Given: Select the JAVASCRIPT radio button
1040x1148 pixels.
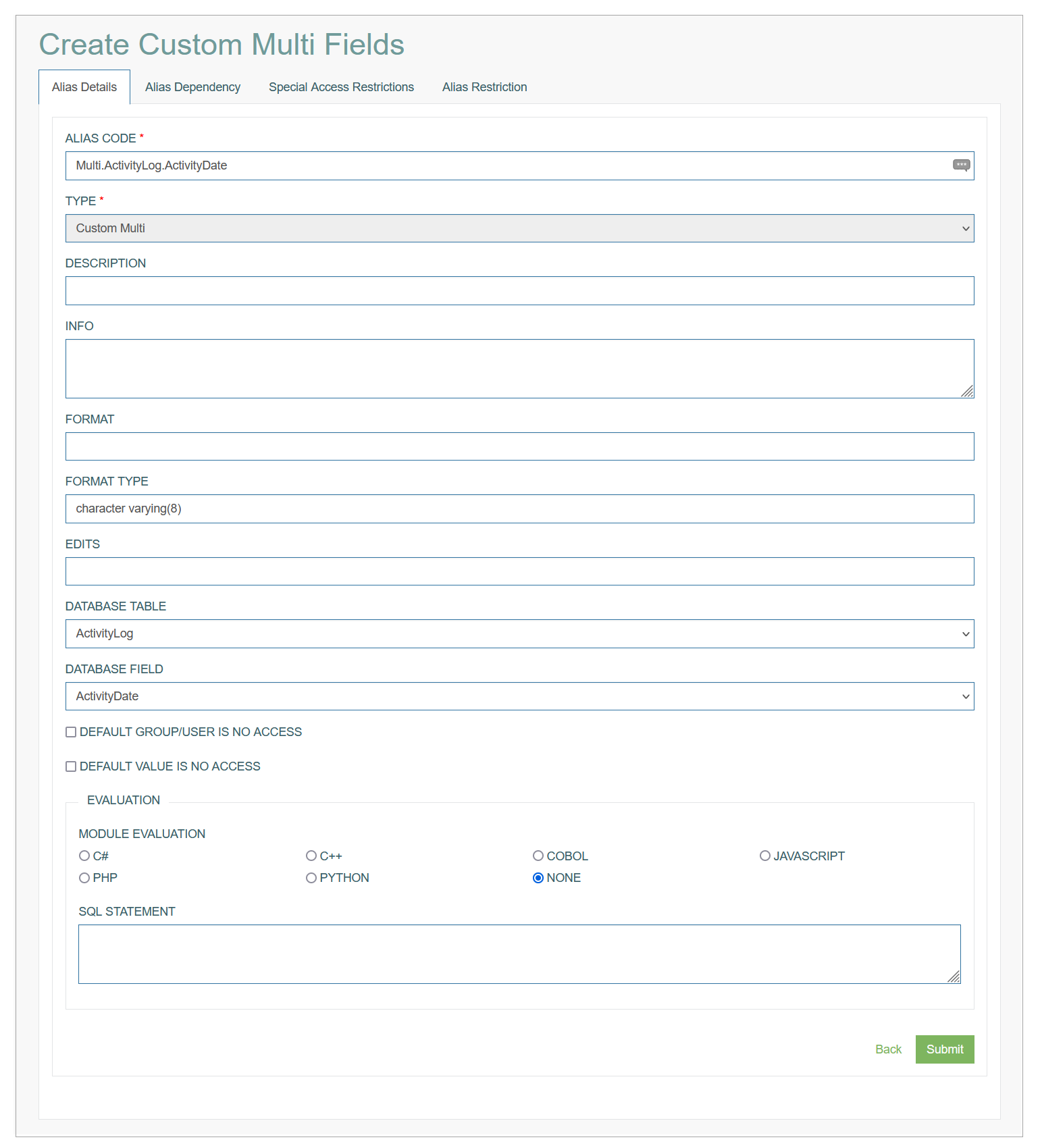Looking at the screenshot, I should (x=765, y=856).
